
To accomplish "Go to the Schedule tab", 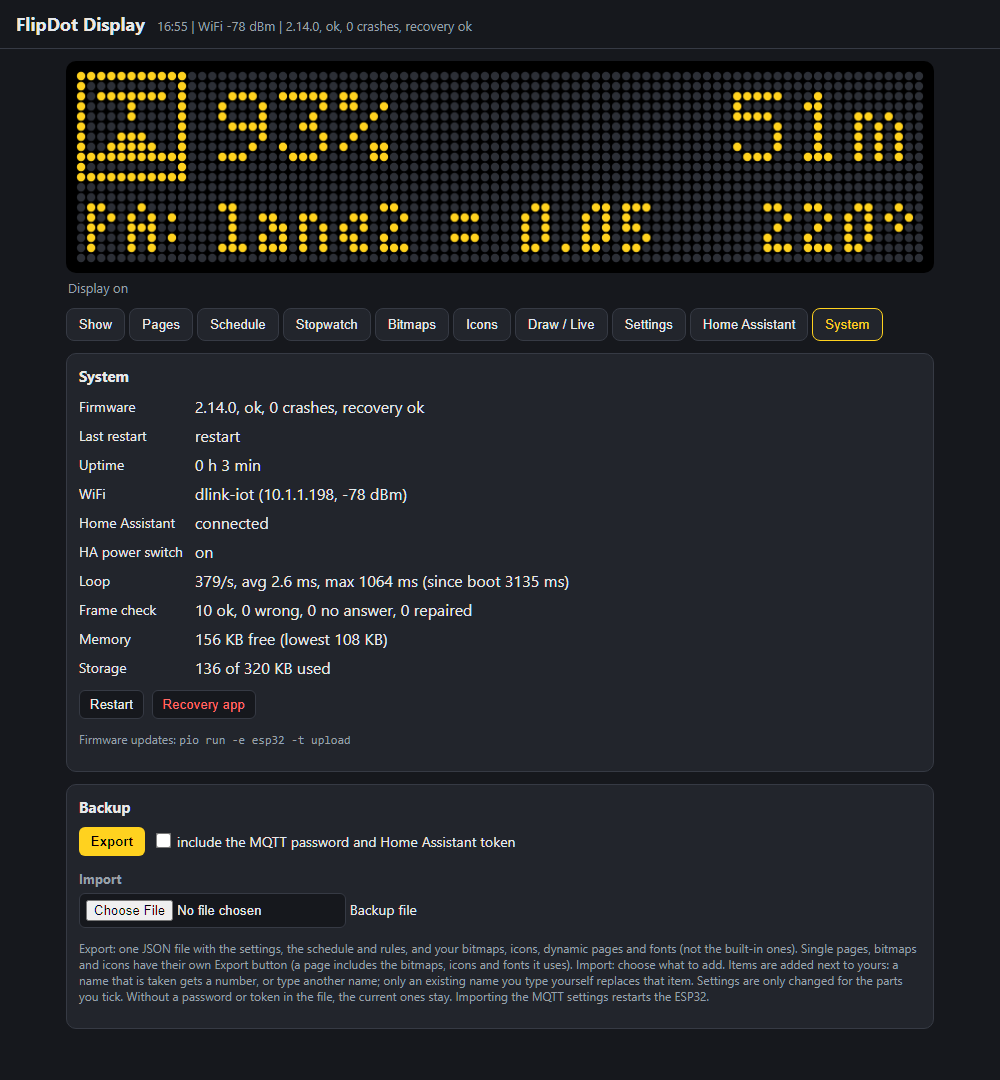I will pos(238,324).
